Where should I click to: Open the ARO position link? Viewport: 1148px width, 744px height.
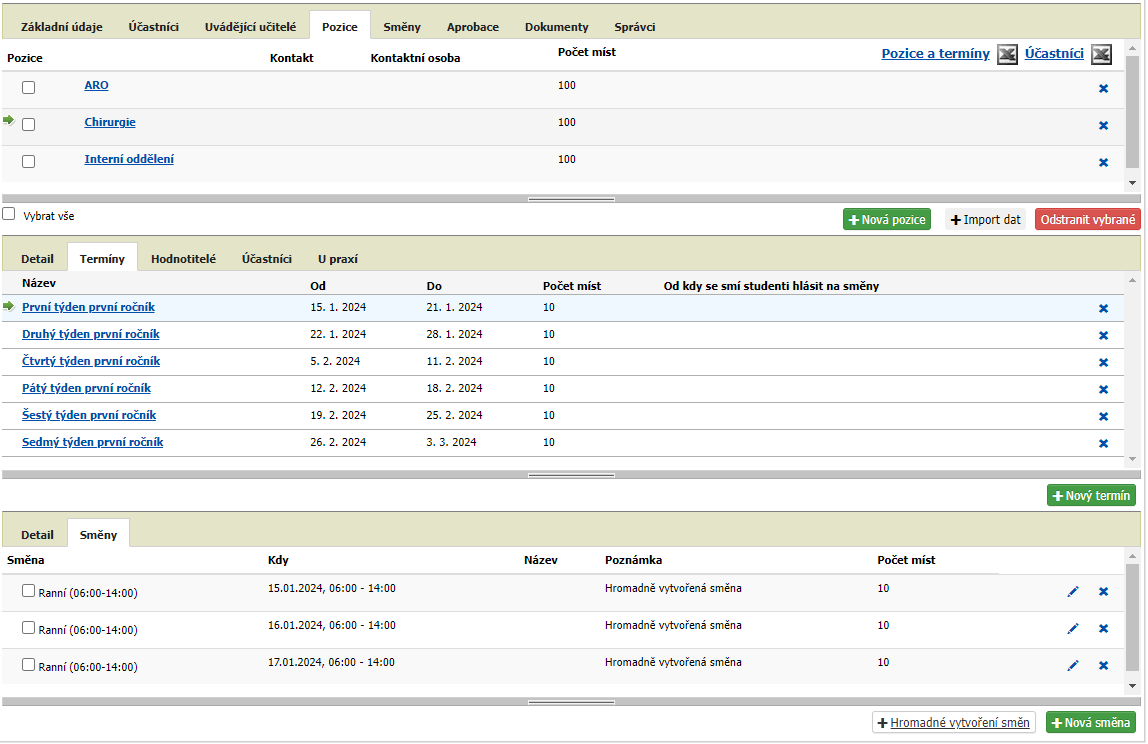point(96,85)
